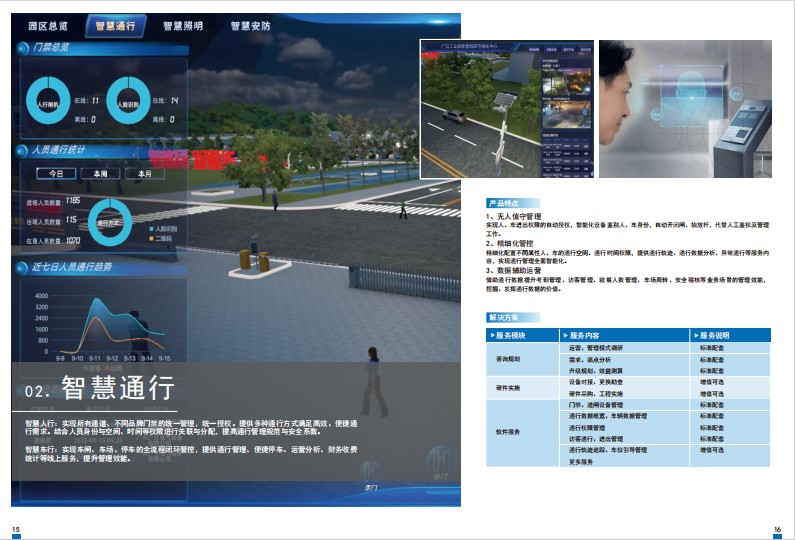
Task: Open the face recognition photo thumbnail
Action: click(685, 108)
